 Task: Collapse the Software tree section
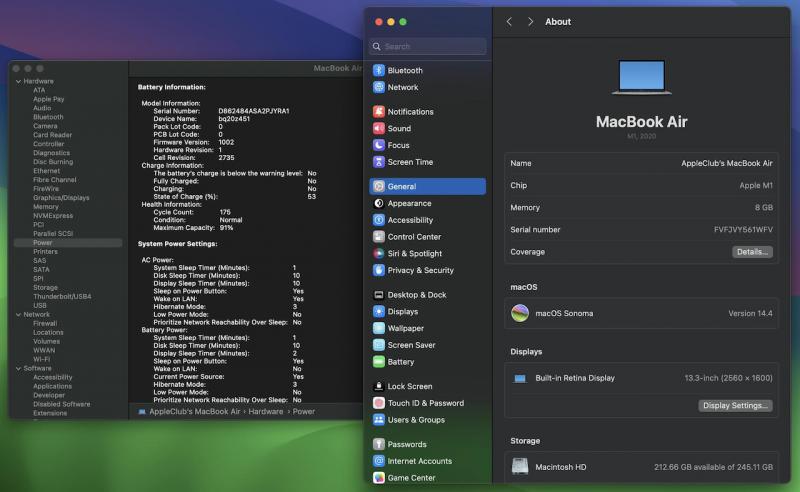coord(17,368)
